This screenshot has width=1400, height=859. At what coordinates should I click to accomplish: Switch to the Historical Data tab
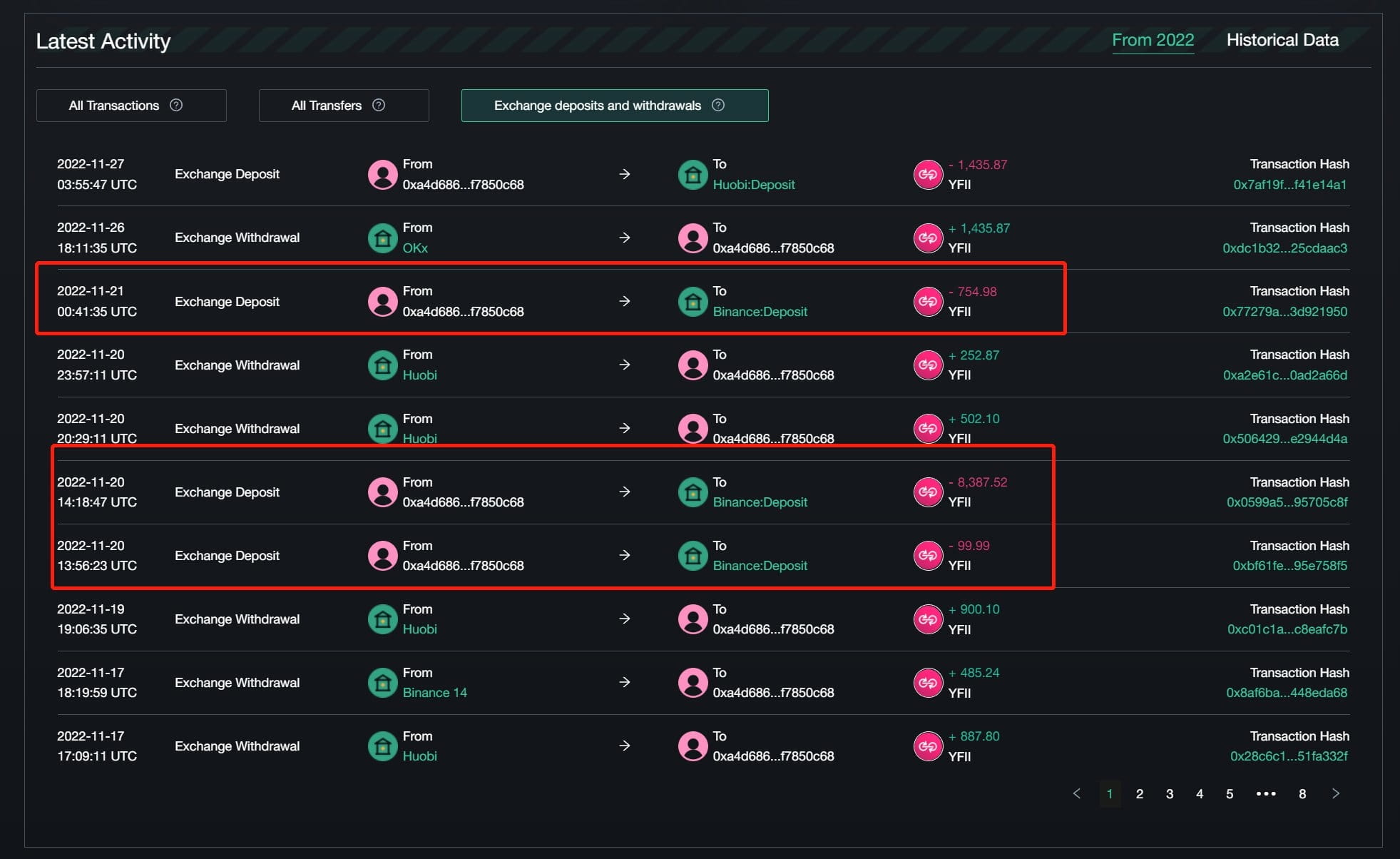click(x=1282, y=40)
